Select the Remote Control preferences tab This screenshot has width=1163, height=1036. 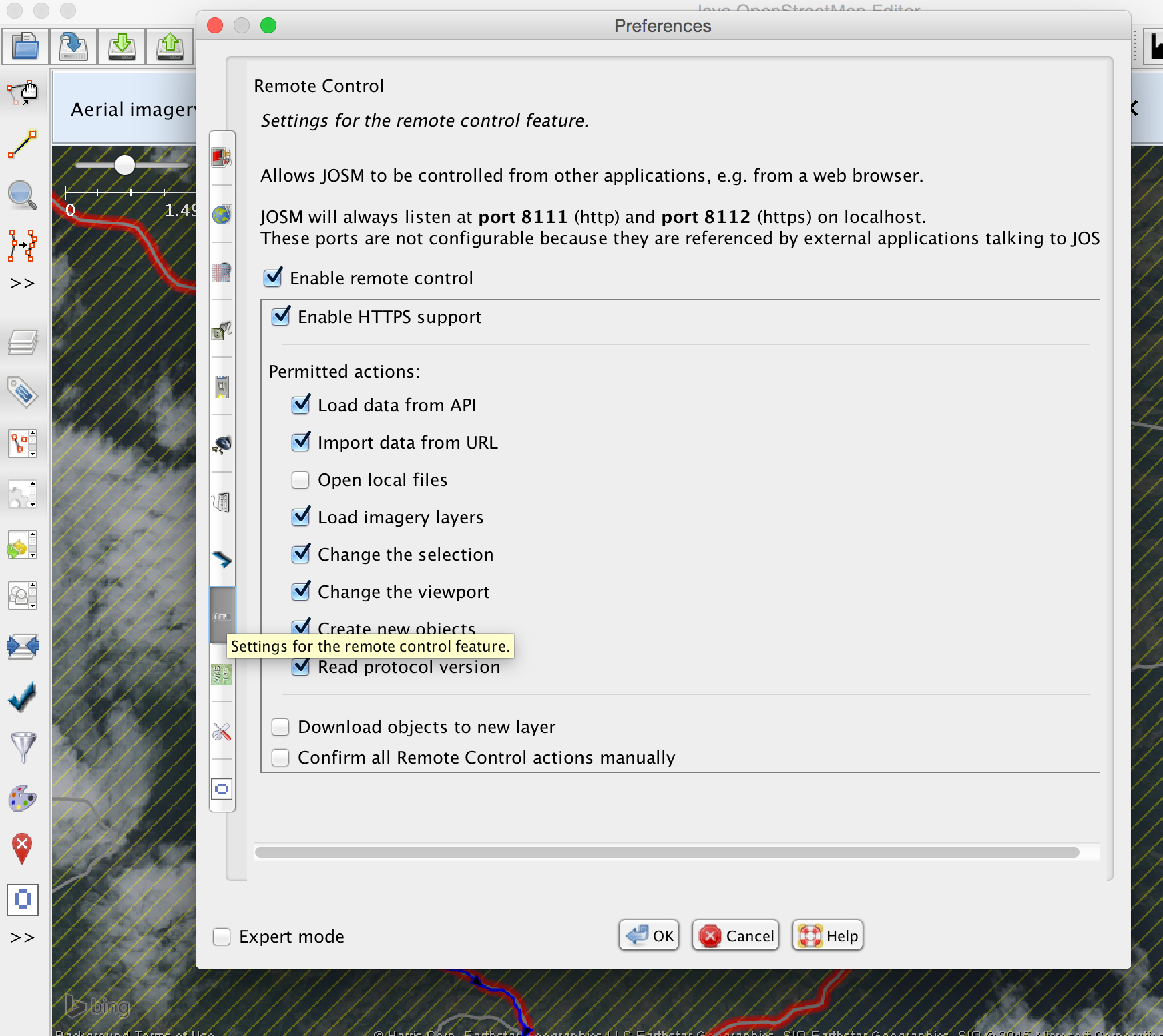222,615
